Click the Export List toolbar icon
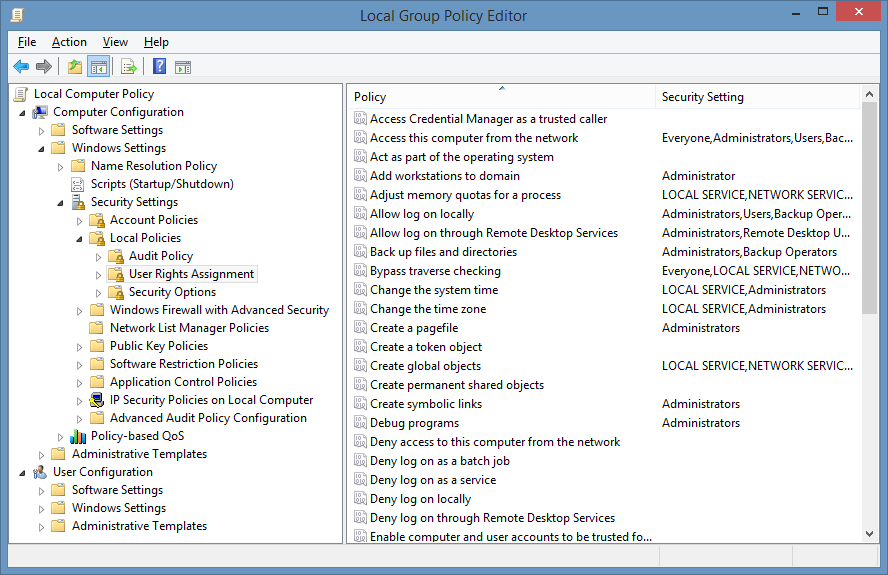888x575 pixels. point(128,67)
